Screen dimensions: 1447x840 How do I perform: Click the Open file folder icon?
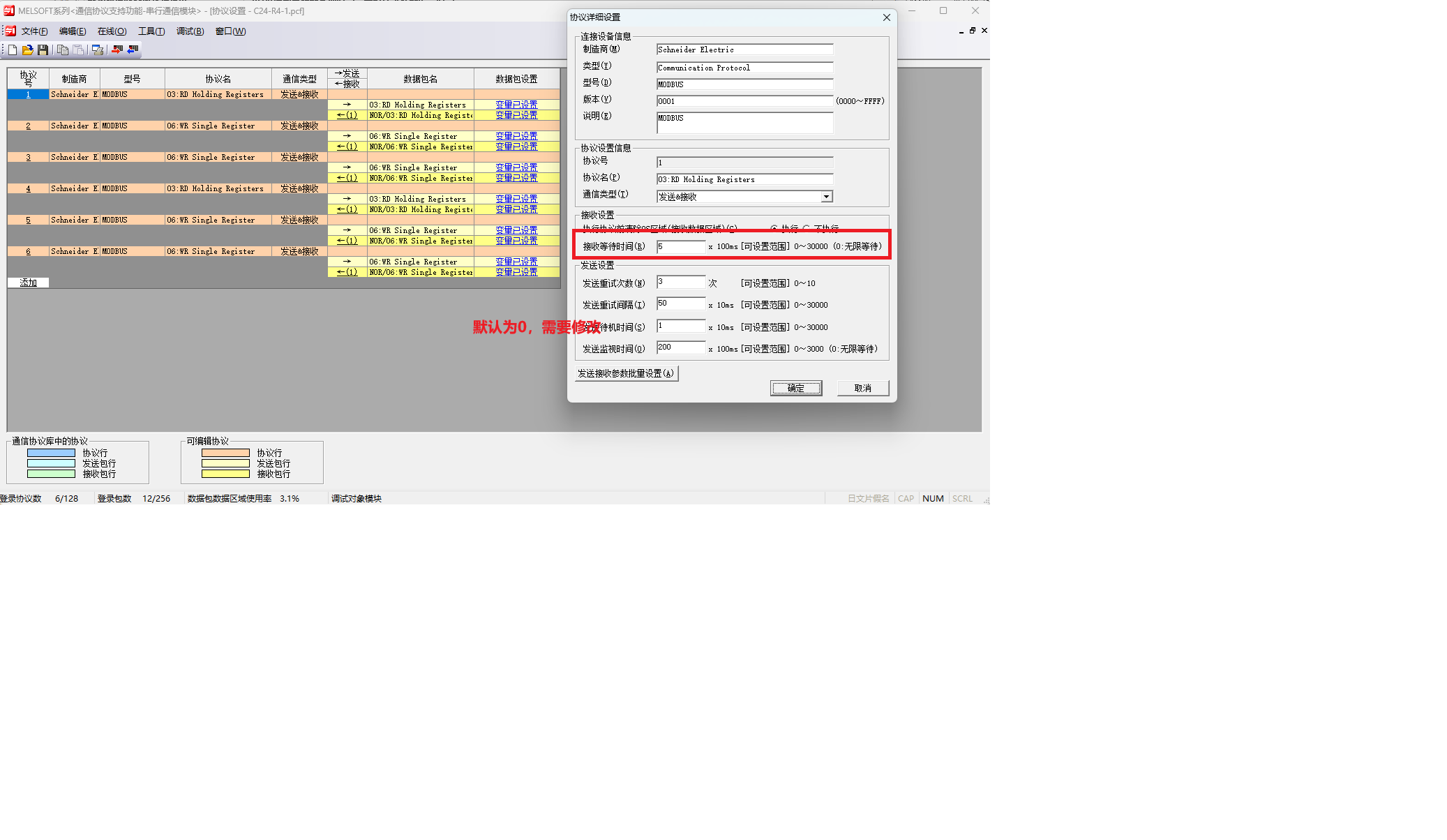(x=27, y=50)
